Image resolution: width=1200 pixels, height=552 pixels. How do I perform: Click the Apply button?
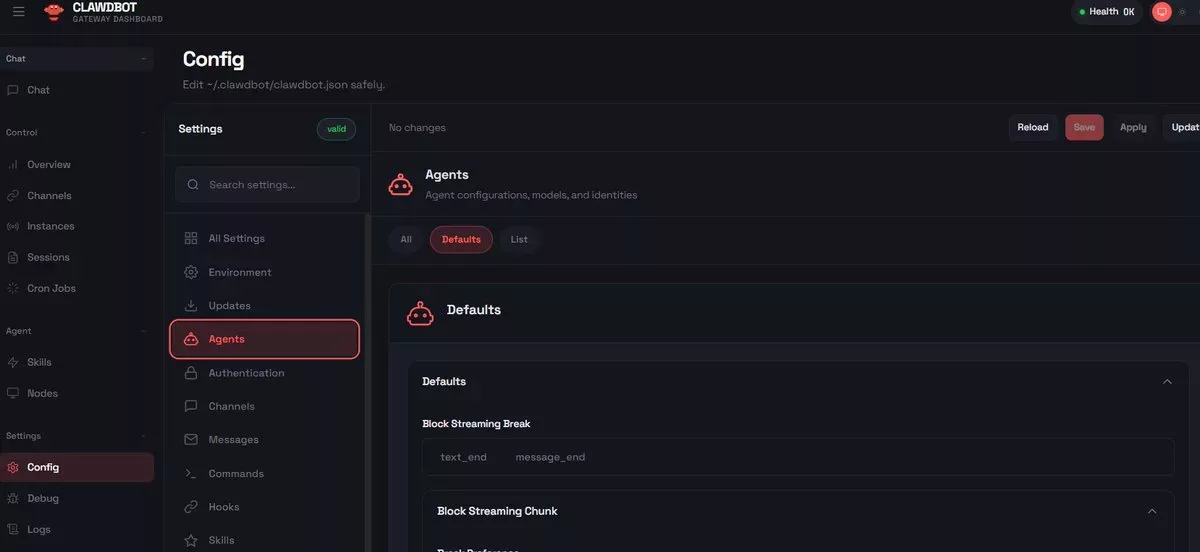click(1133, 127)
